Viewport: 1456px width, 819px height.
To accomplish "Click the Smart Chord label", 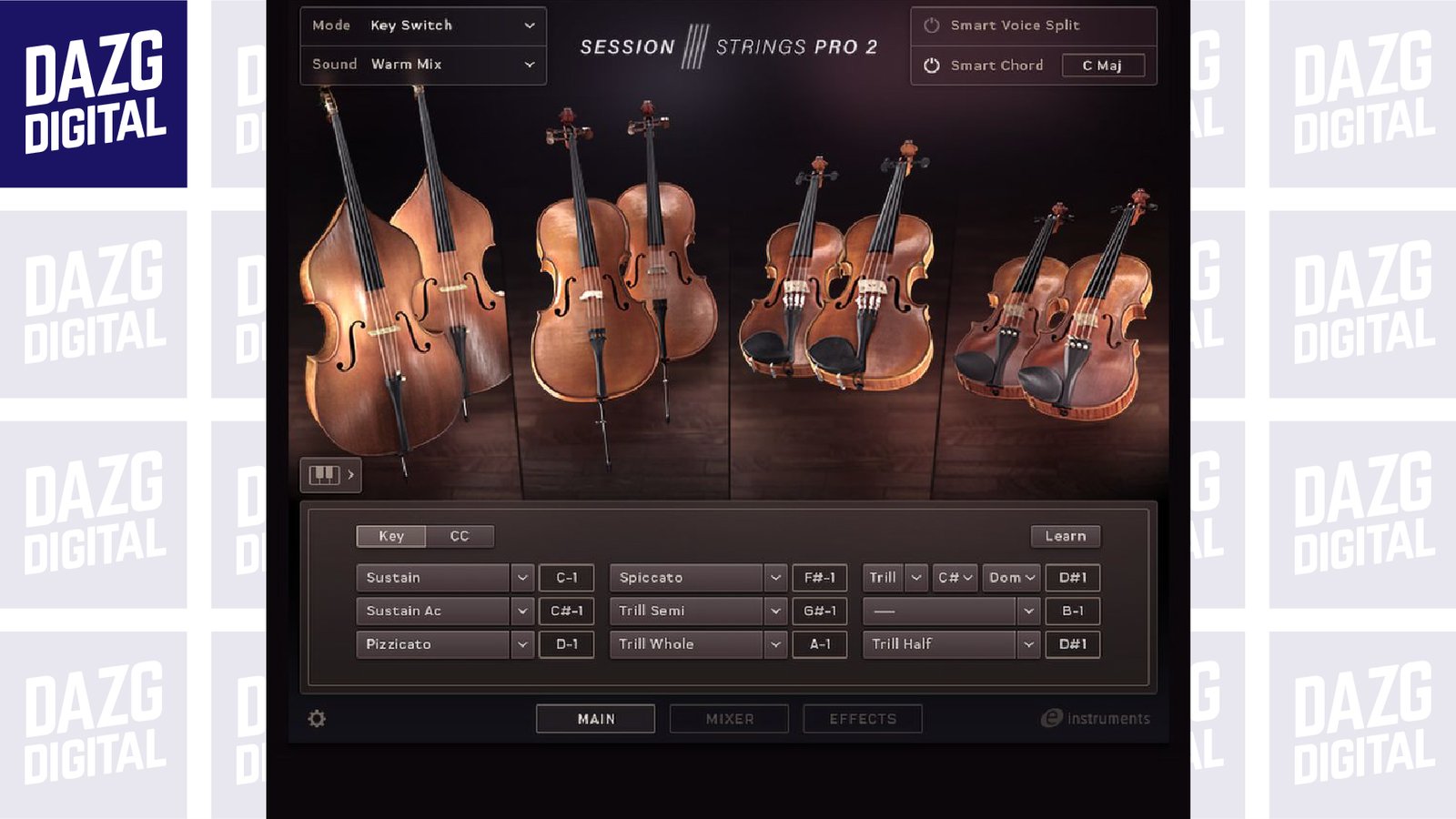I will click(996, 66).
